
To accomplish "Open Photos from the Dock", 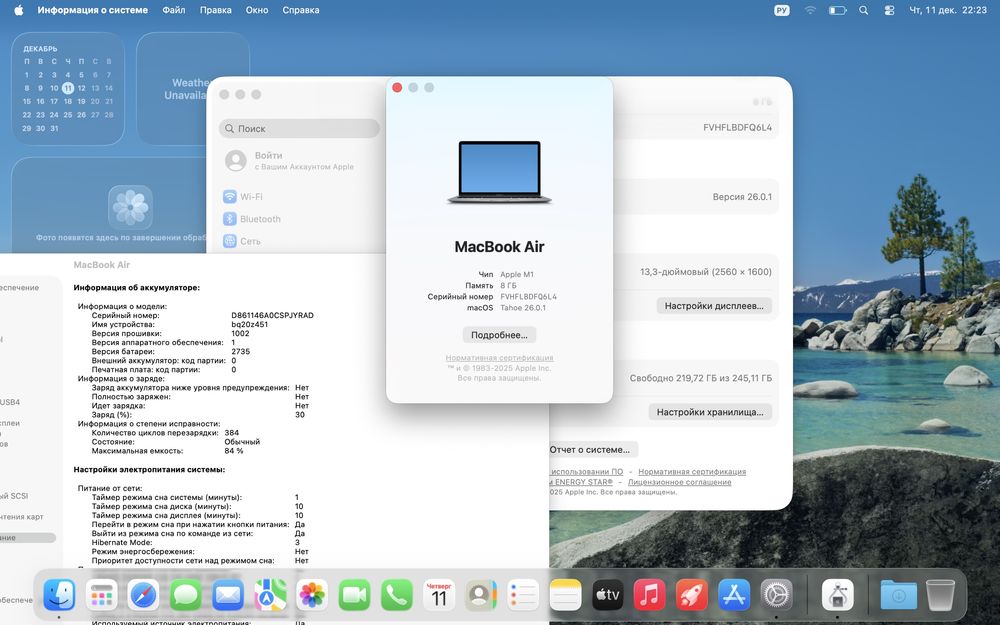I will click(312, 595).
